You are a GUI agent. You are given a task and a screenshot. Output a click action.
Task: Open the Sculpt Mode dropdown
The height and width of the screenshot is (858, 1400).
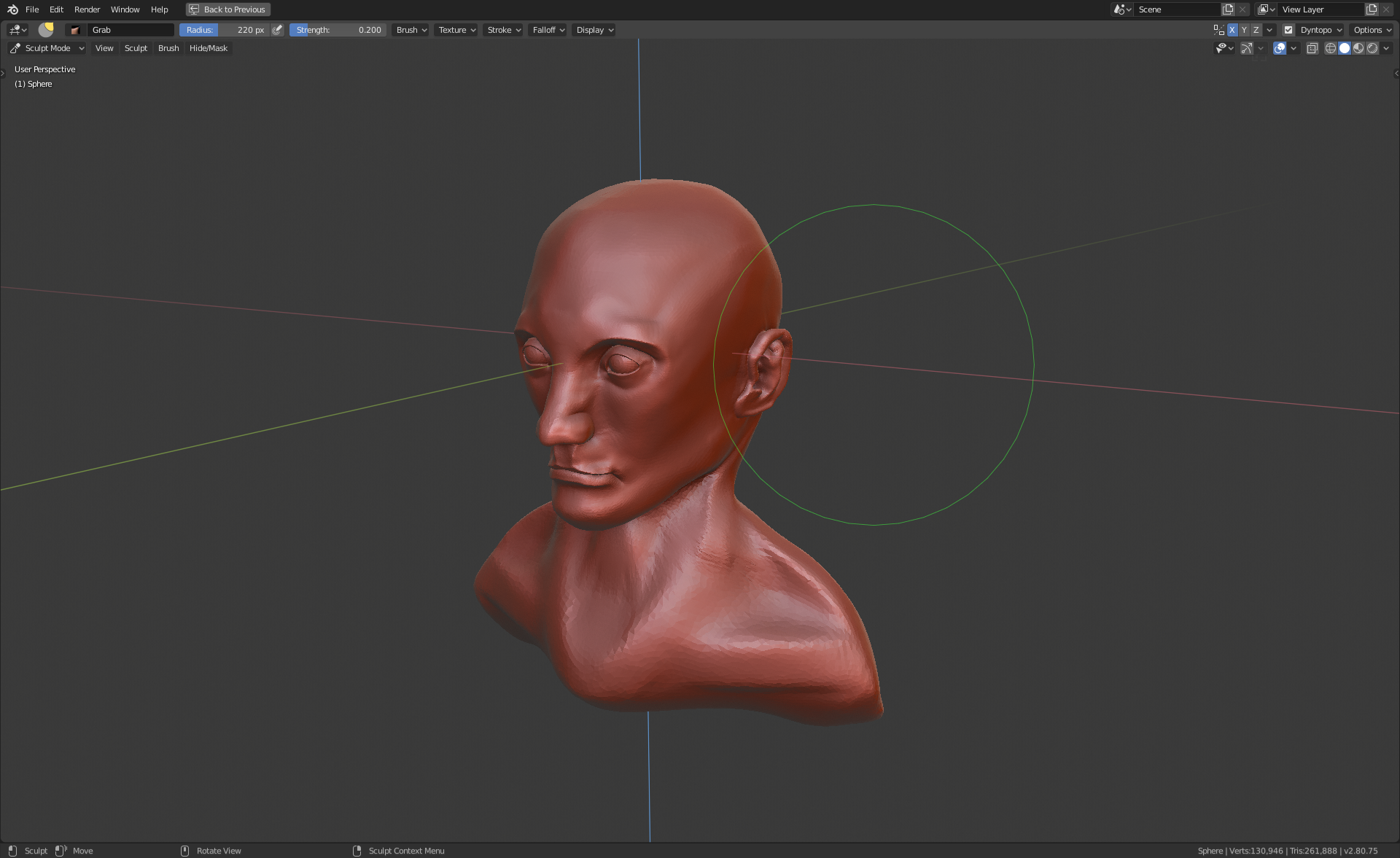pyautogui.click(x=47, y=48)
